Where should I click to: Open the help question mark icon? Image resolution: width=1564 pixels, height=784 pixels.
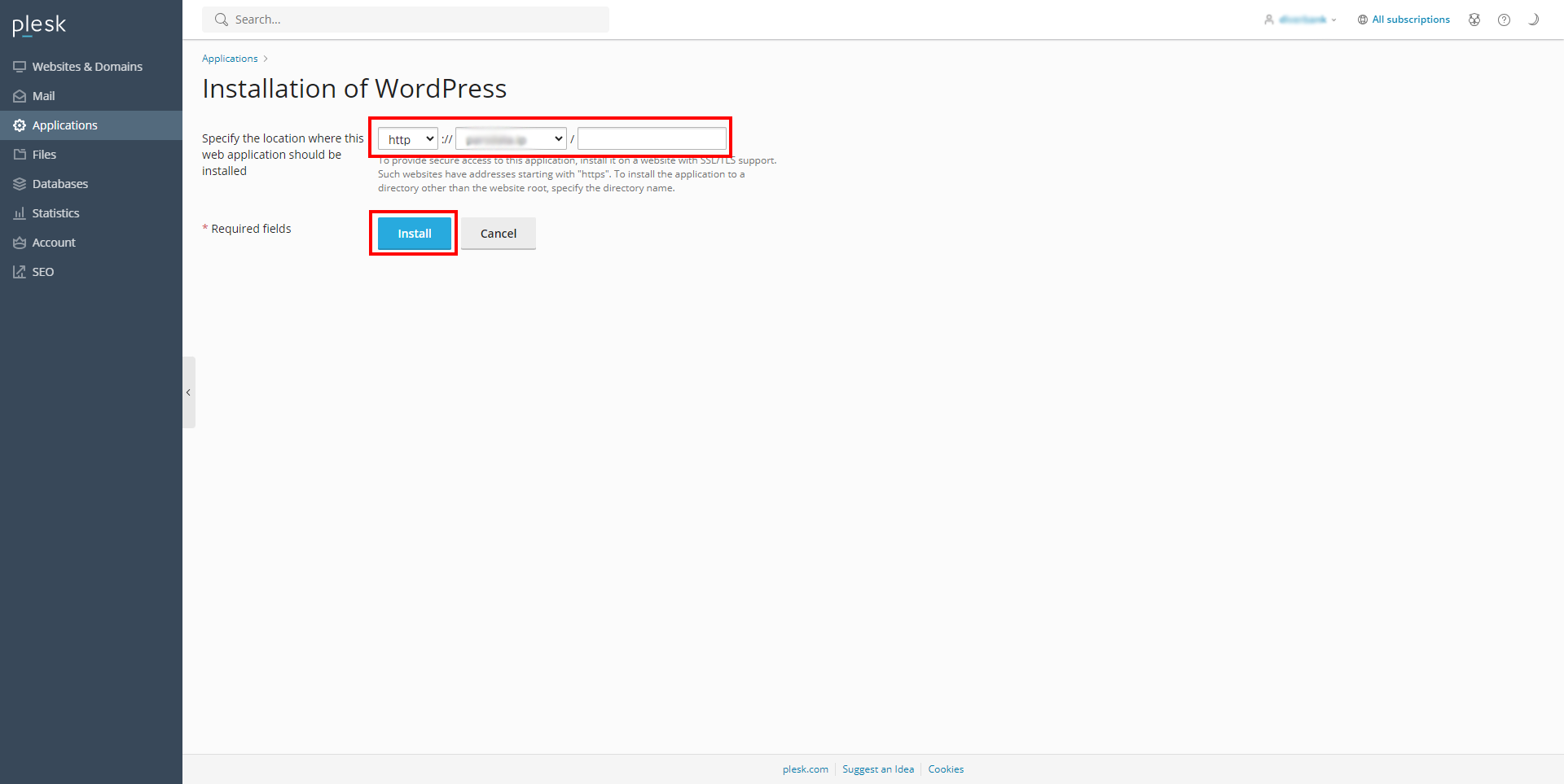pyautogui.click(x=1504, y=20)
